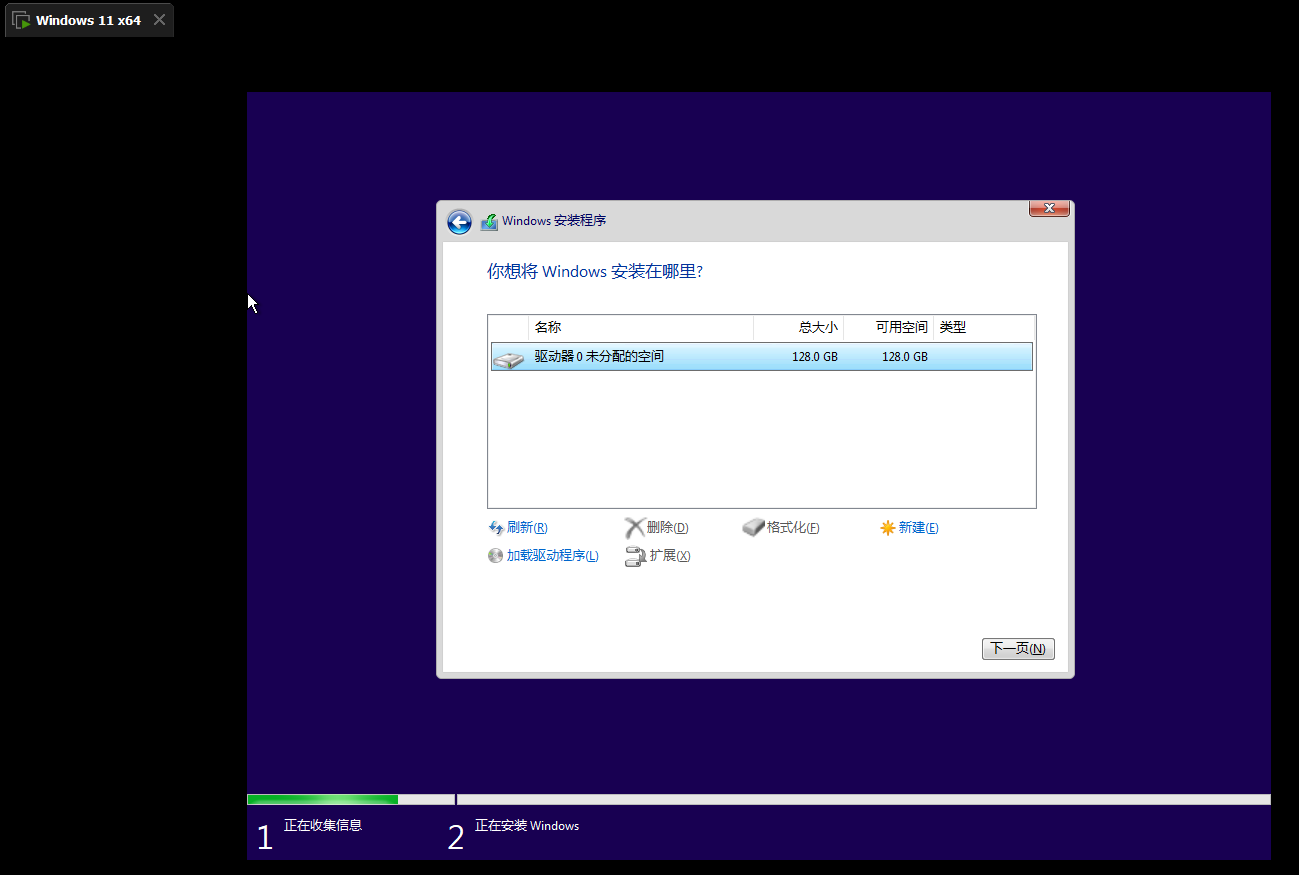
Task: Sort by the 可用空间 column header
Action: coord(889,327)
